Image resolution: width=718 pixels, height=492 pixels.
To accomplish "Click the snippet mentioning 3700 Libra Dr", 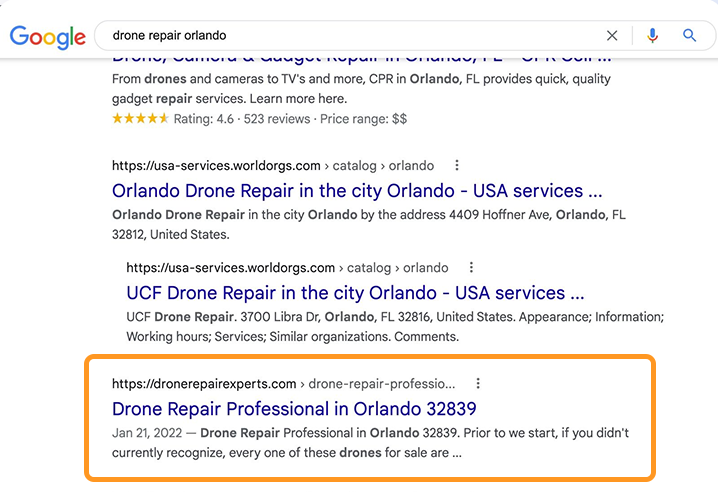I will (x=395, y=327).
